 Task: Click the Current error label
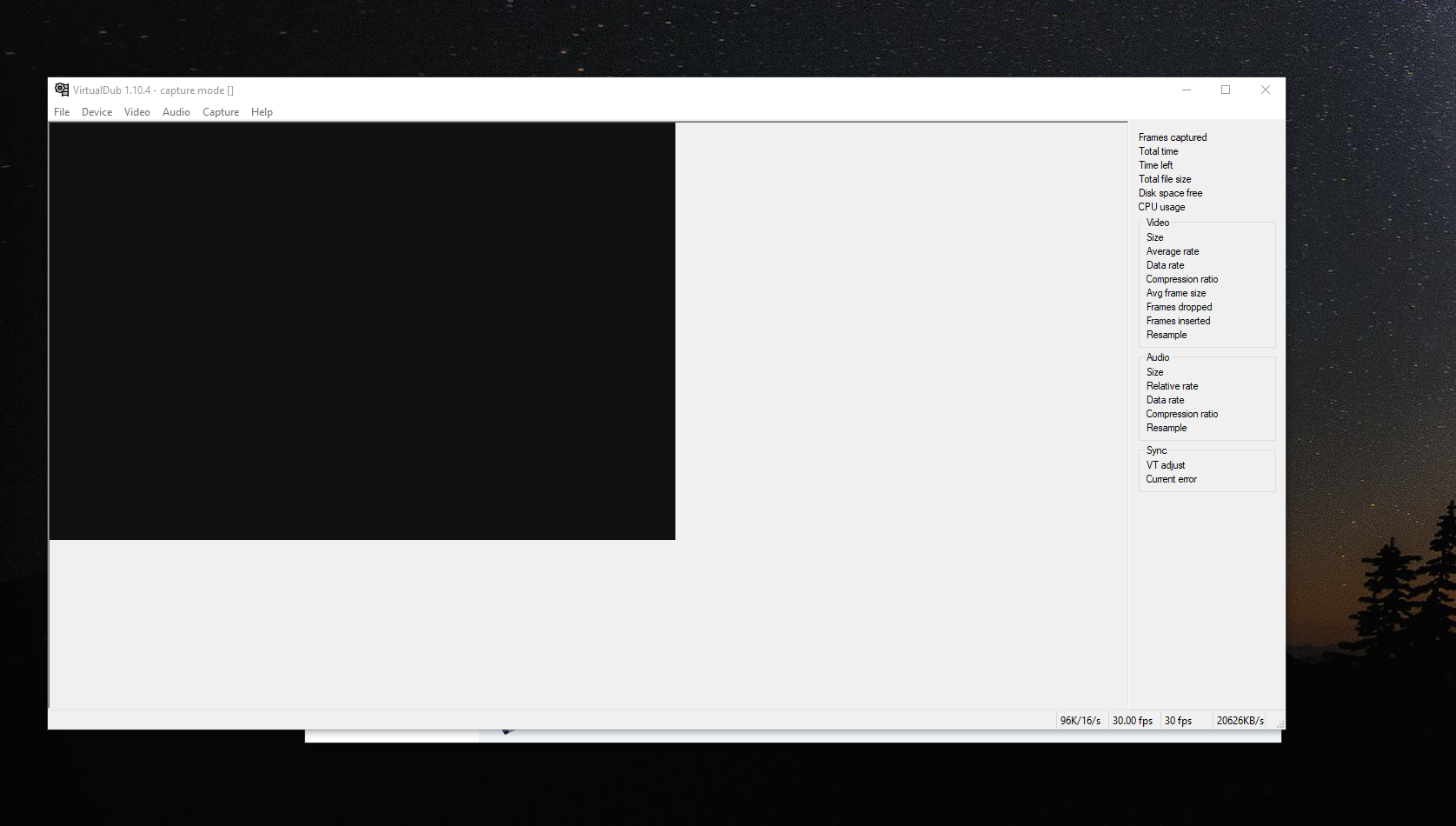pos(1171,479)
